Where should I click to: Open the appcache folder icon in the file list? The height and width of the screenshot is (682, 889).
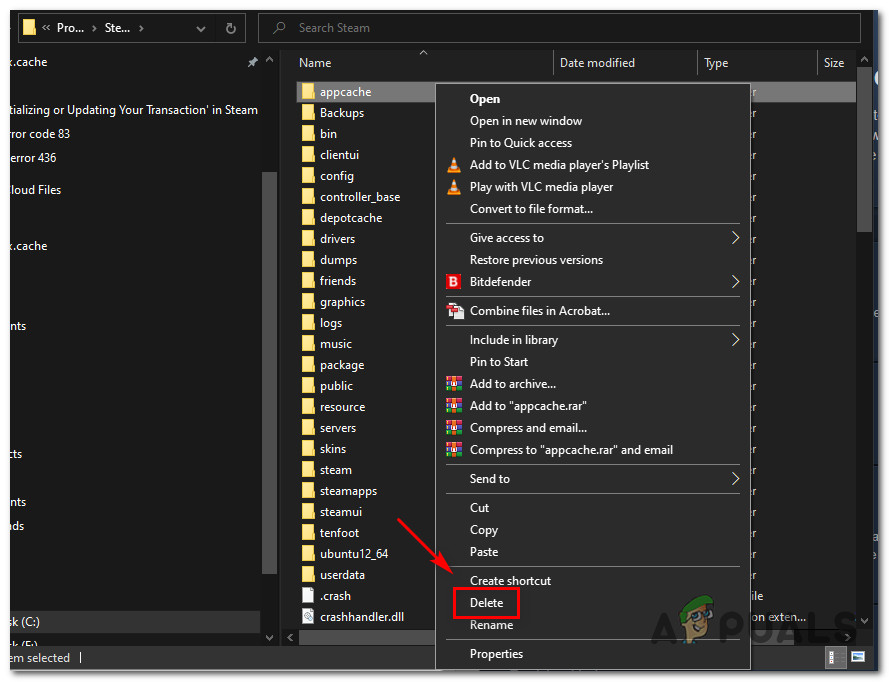[x=308, y=91]
